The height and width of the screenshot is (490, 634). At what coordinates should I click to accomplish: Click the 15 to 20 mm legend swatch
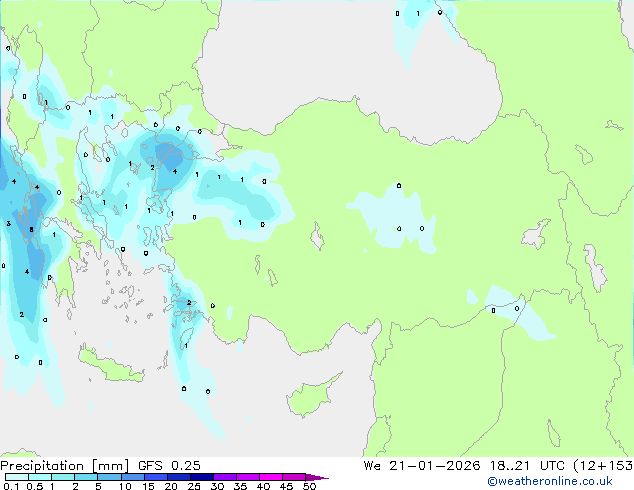pyautogui.click(x=155, y=477)
